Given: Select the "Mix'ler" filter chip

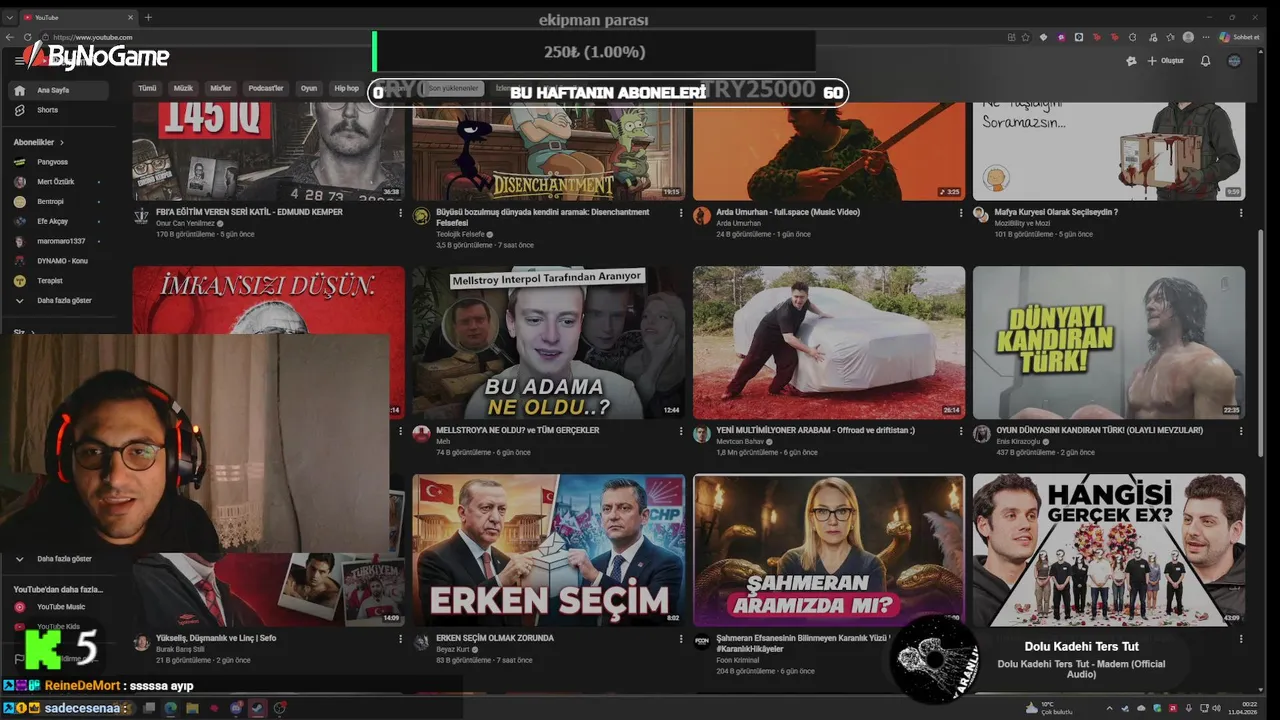Looking at the screenshot, I should 220,88.
